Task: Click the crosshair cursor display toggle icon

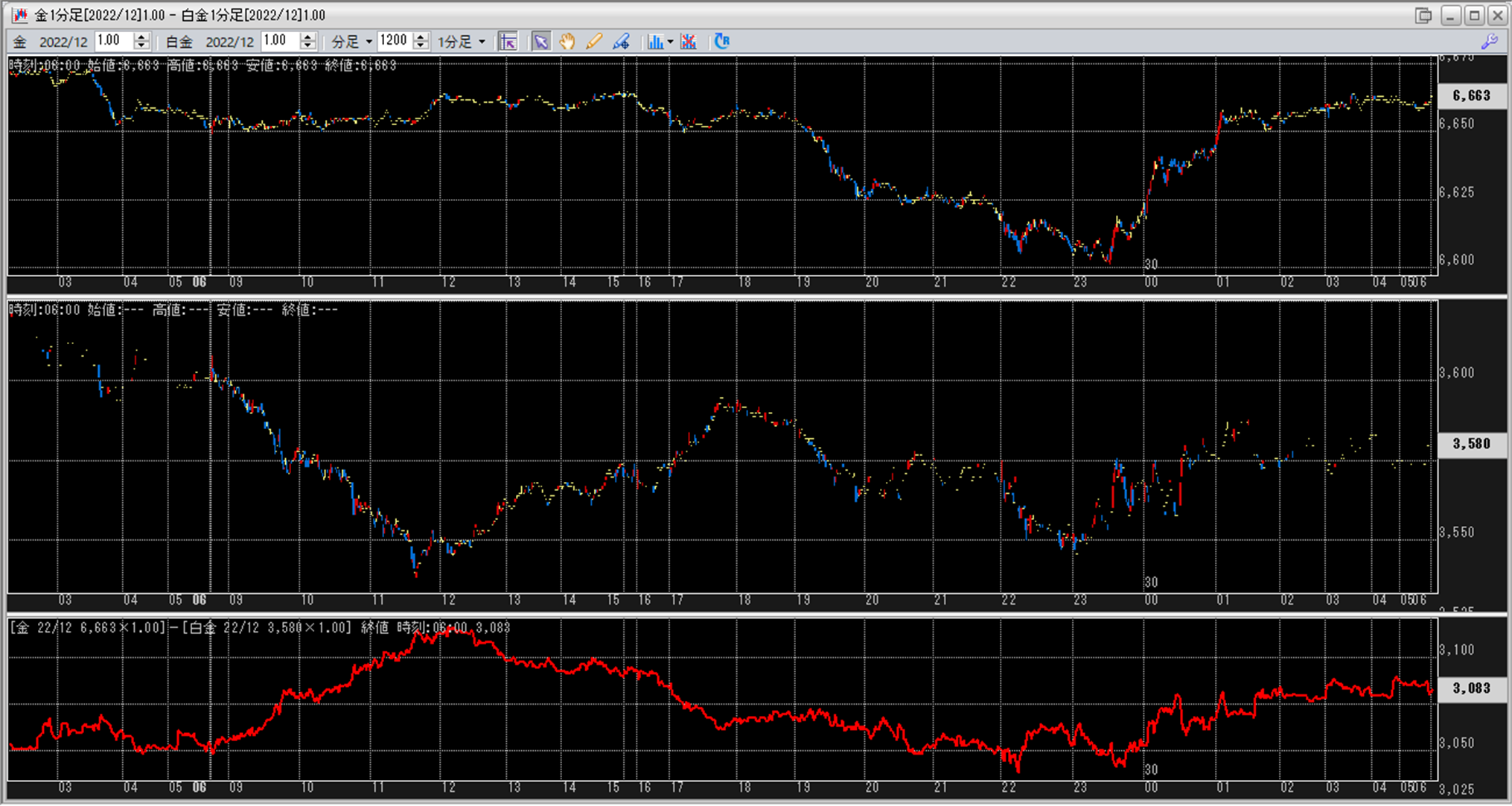Action: point(508,42)
